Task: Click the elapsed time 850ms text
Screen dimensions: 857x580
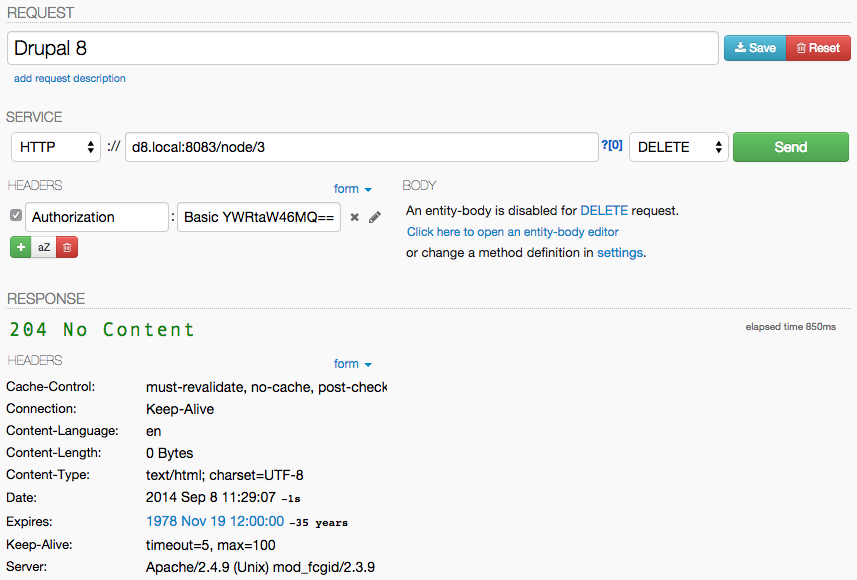Action: click(790, 326)
